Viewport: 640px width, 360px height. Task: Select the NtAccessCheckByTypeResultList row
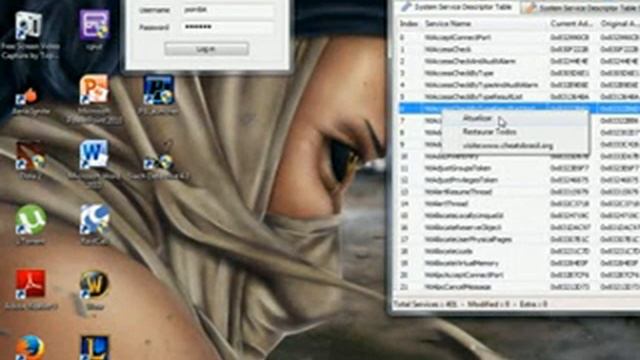pos(518,97)
